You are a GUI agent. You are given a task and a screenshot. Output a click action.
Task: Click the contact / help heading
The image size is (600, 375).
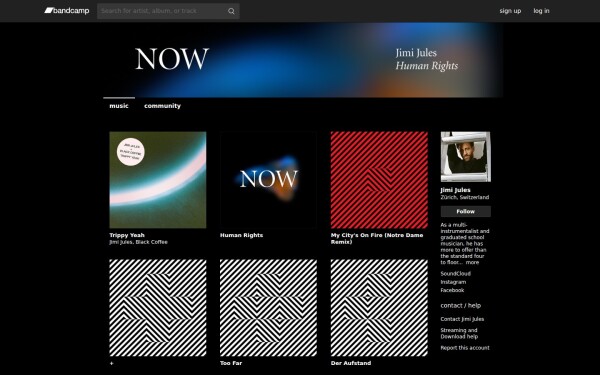[461, 305]
